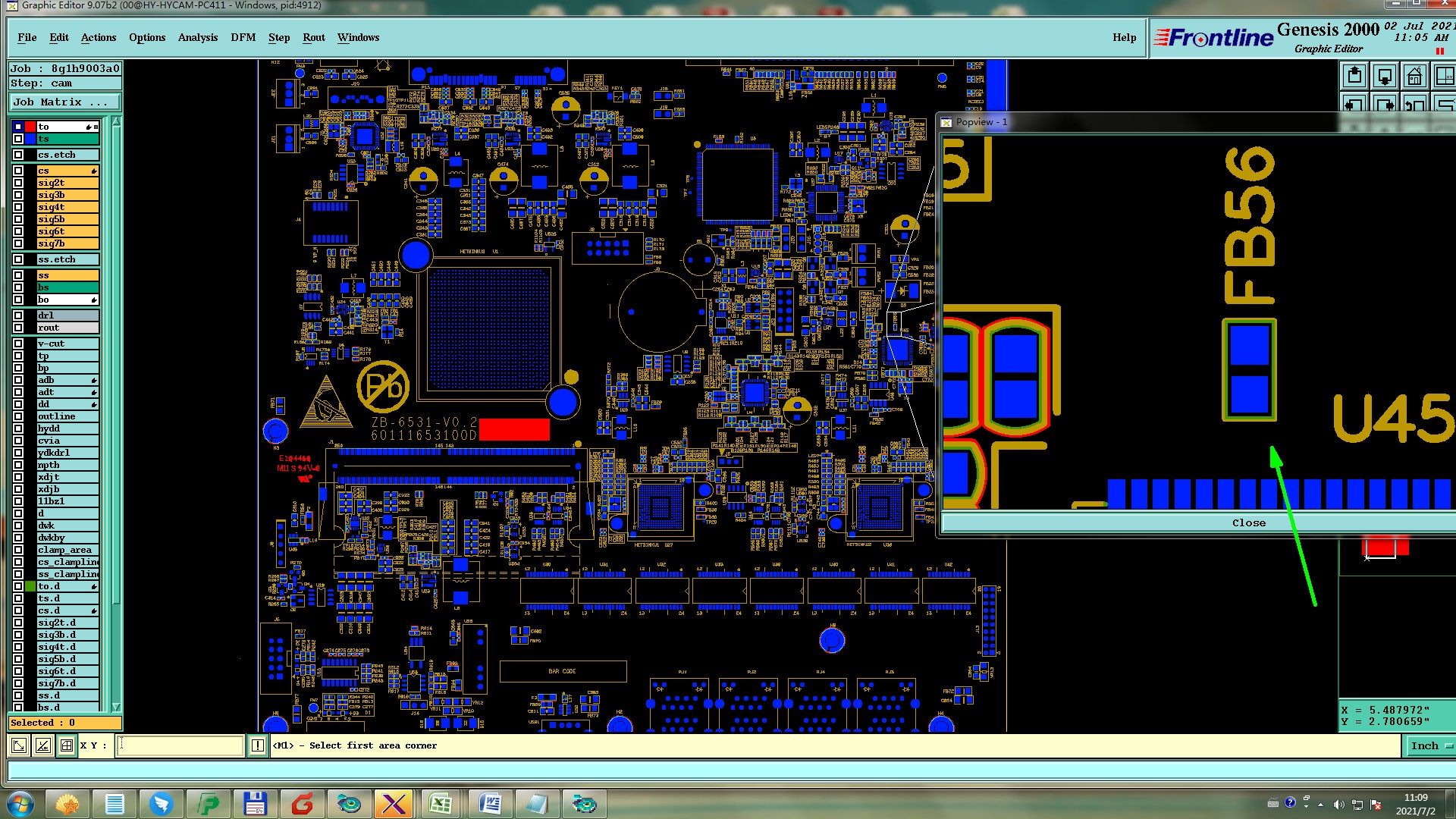Open the Windows Start button
Screen dimensions: 1456x819
point(20,804)
